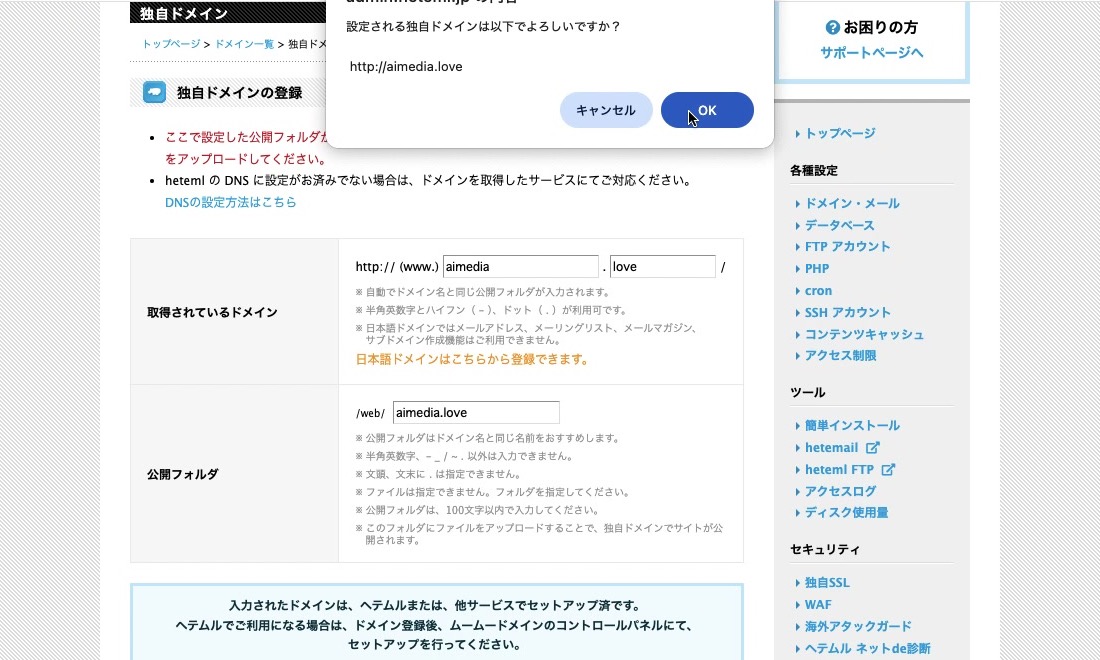Screen dimensions: 1100x660
Task: Click the arrow bullet beside PHP
Action: pos(798,269)
